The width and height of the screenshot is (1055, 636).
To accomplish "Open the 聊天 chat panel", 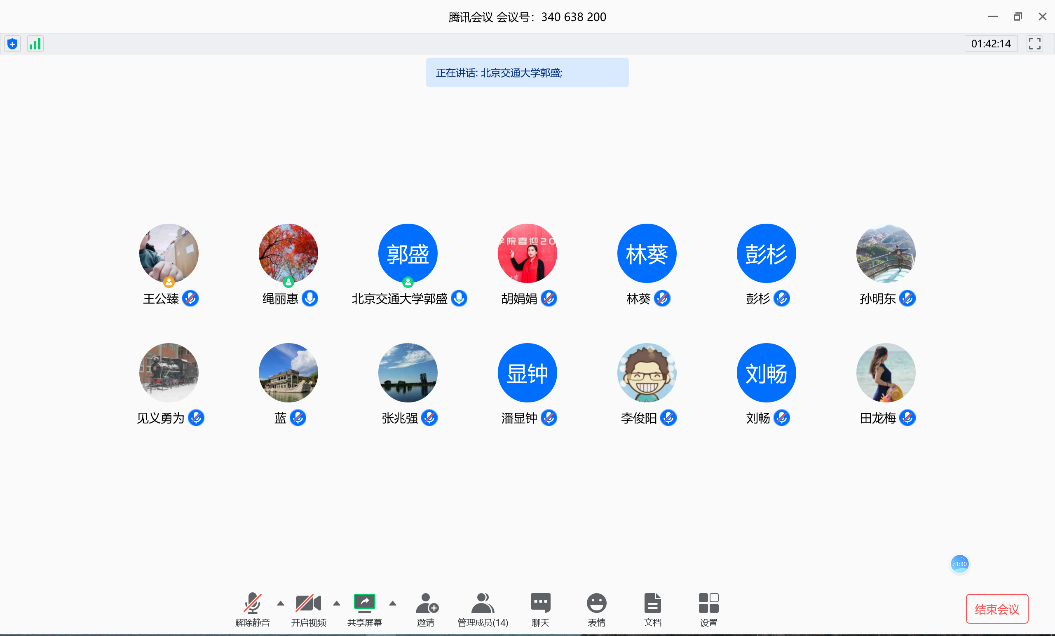I will pos(541,603).
